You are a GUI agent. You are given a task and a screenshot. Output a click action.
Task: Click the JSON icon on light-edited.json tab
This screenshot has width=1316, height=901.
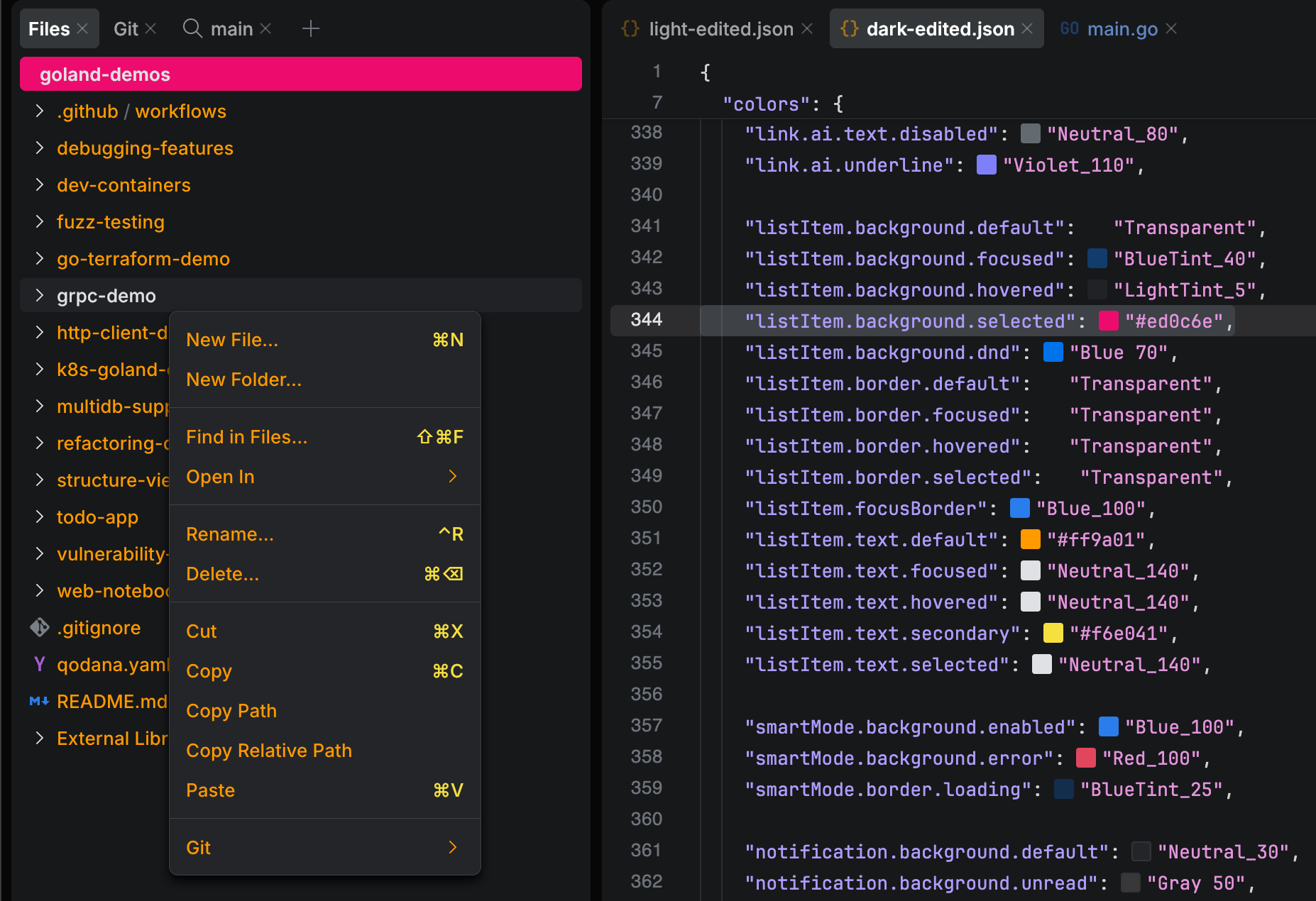pos(630,28)
